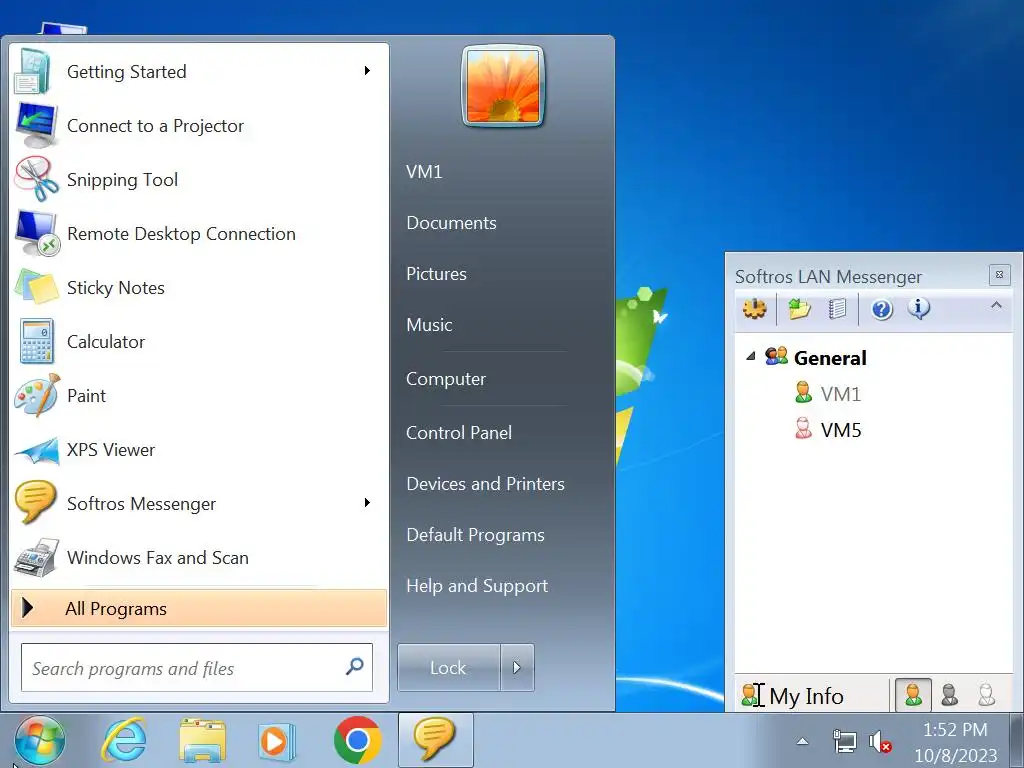Screen dimensions: 1024x768
Task: Set status to Available green user icon
Action: coord(913,695)
